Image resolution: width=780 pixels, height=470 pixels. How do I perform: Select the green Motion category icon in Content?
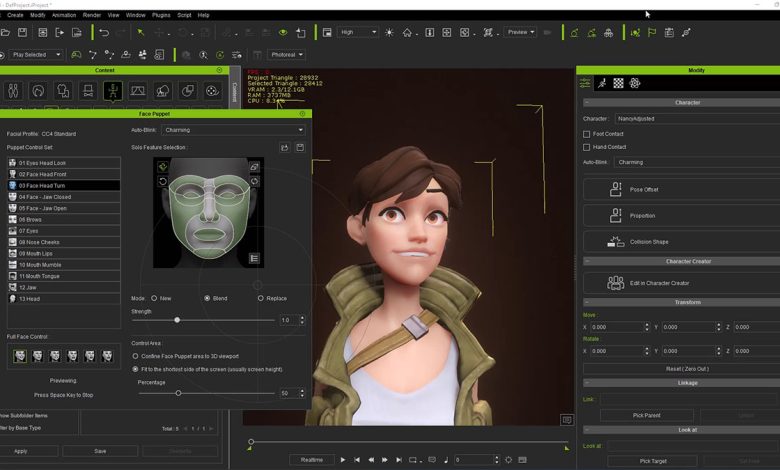click(113, 91)
